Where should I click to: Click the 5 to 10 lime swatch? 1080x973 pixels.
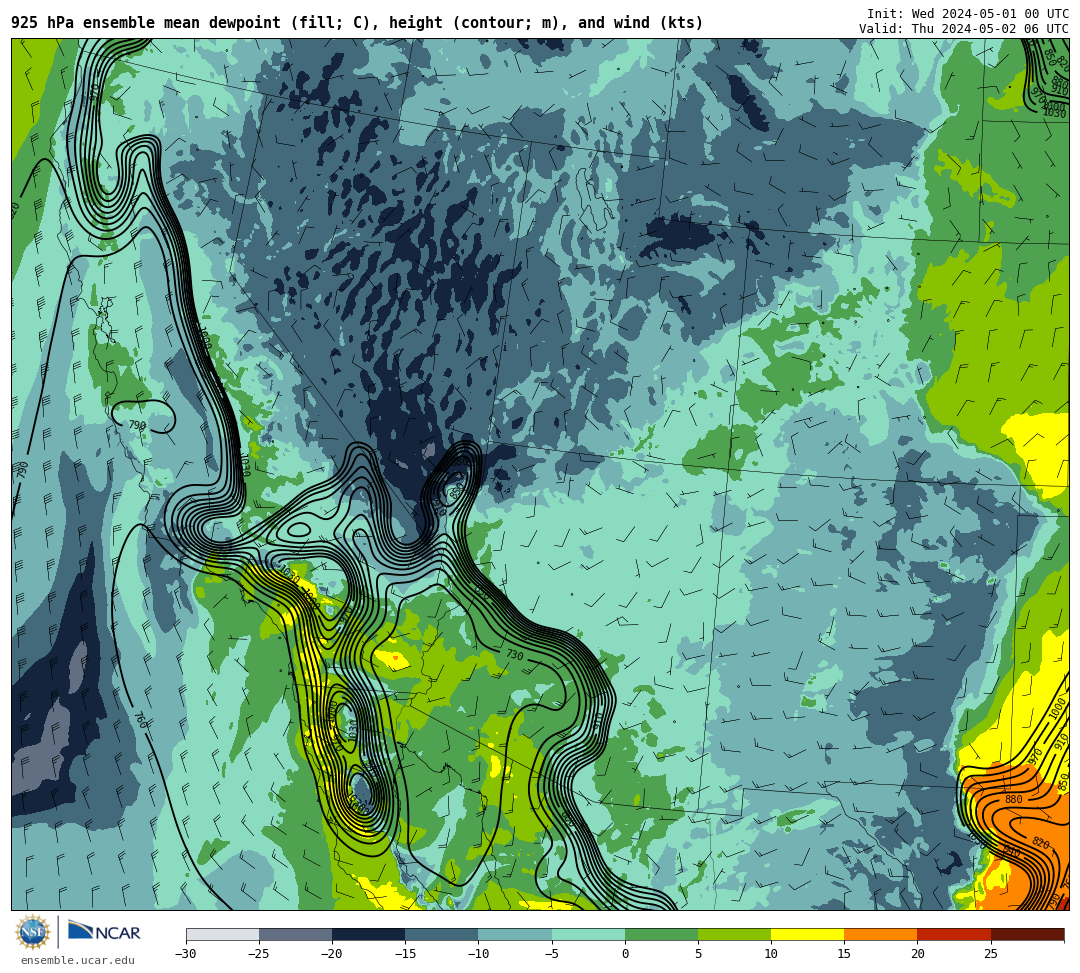coord(734,934)
